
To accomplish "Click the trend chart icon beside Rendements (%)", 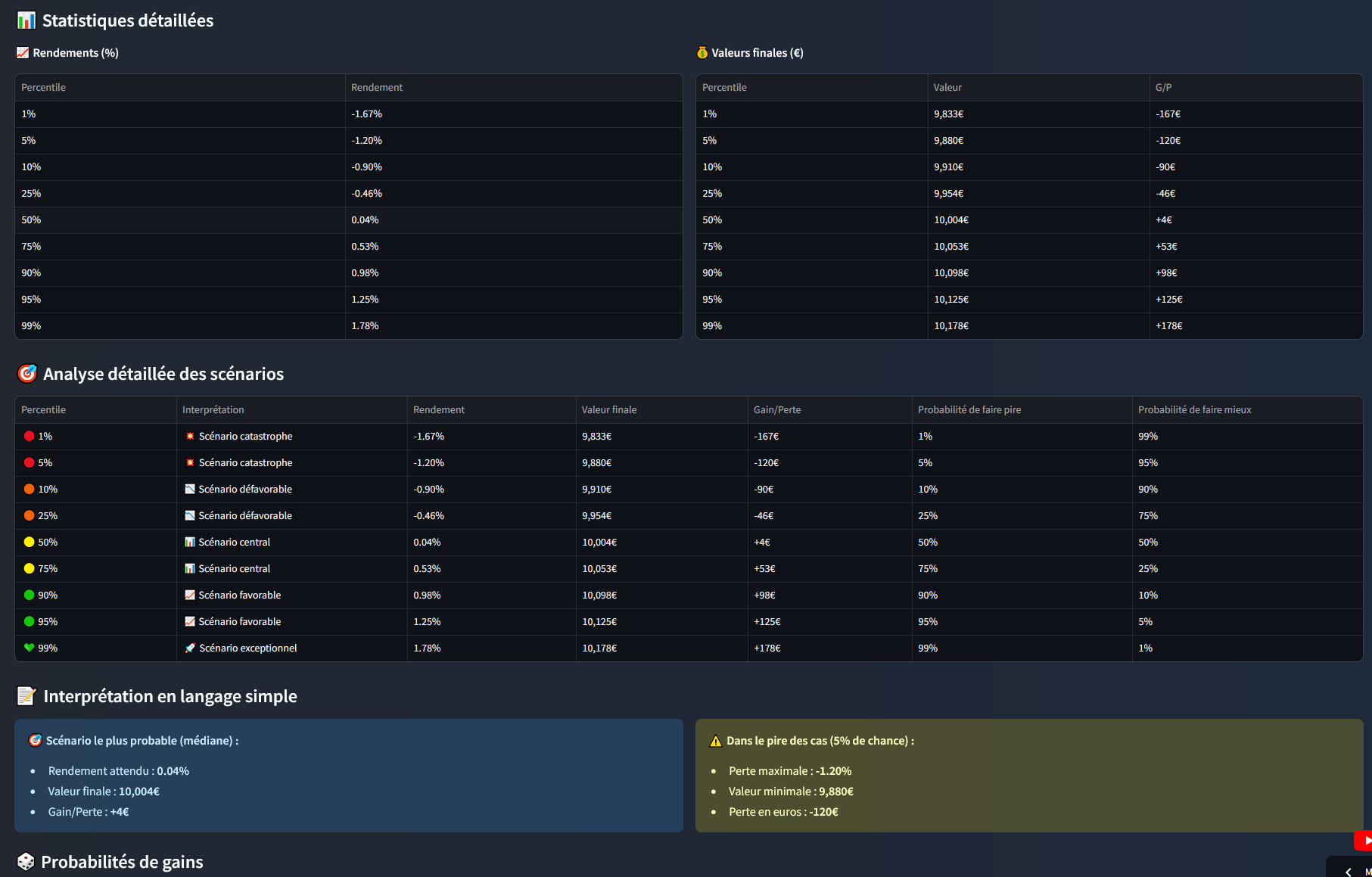I will pyautogui.click(x=23, y=53).
